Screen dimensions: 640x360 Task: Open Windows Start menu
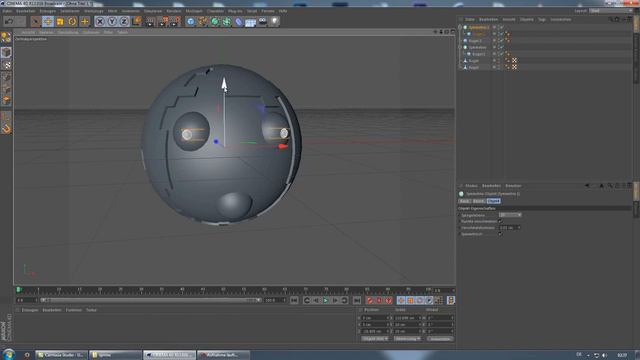pos(8,354)
